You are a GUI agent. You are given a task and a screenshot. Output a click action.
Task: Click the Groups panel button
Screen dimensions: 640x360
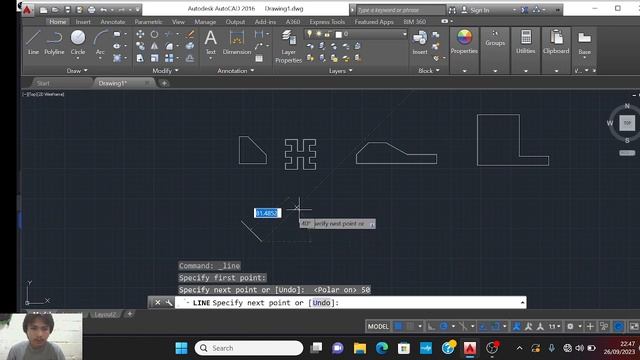[495, 38]
